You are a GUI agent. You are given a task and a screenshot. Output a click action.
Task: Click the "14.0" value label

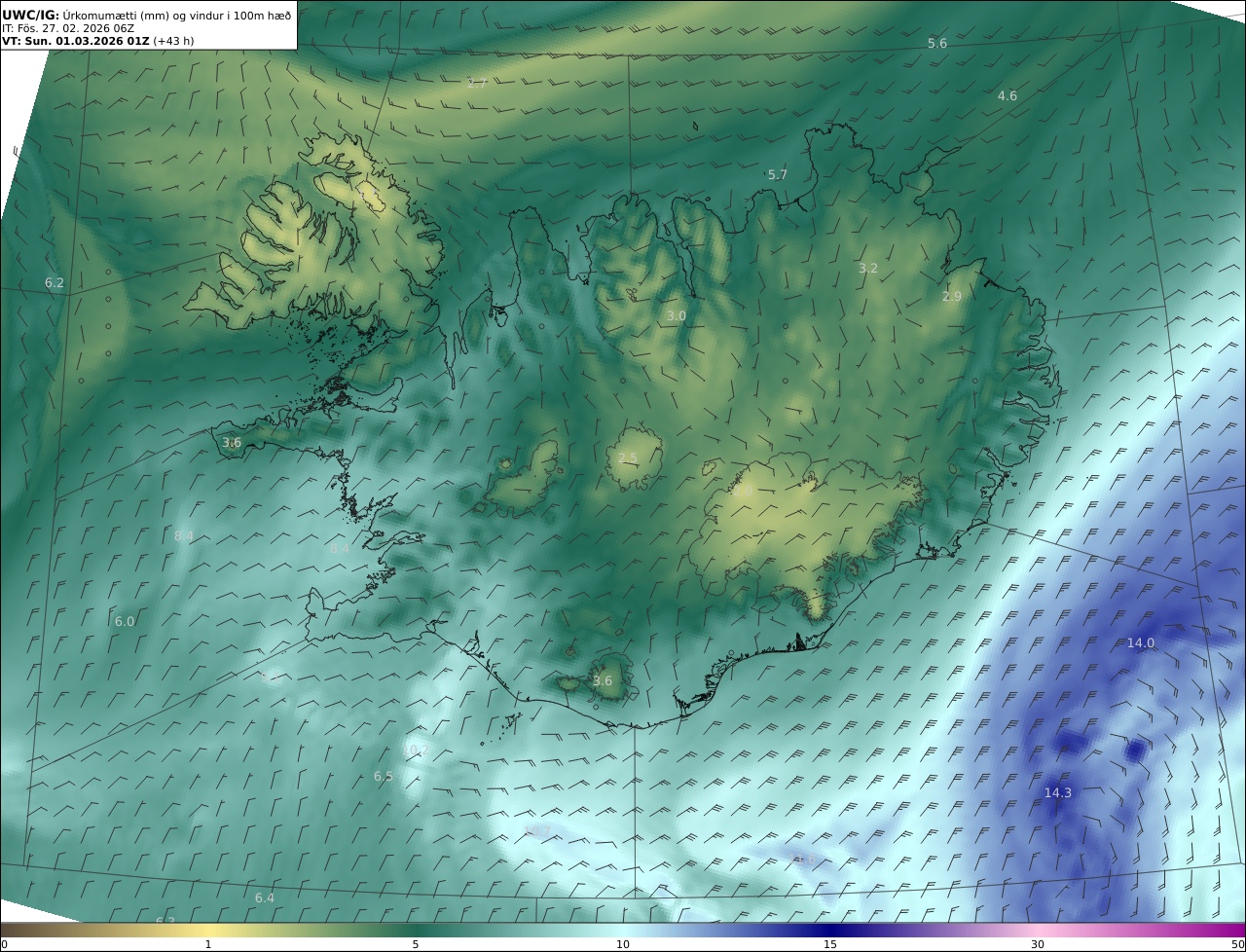click(1141, 642)
